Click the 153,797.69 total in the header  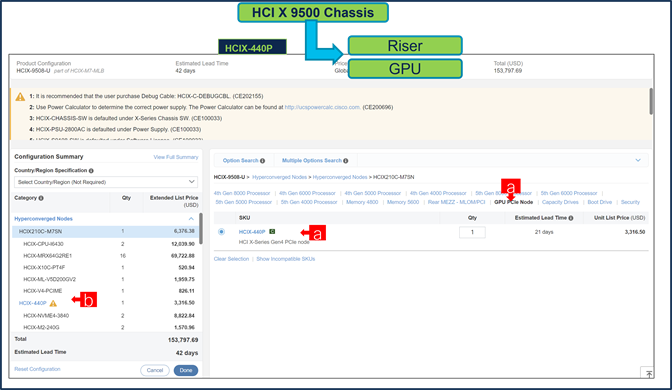[x=507, y=71]
